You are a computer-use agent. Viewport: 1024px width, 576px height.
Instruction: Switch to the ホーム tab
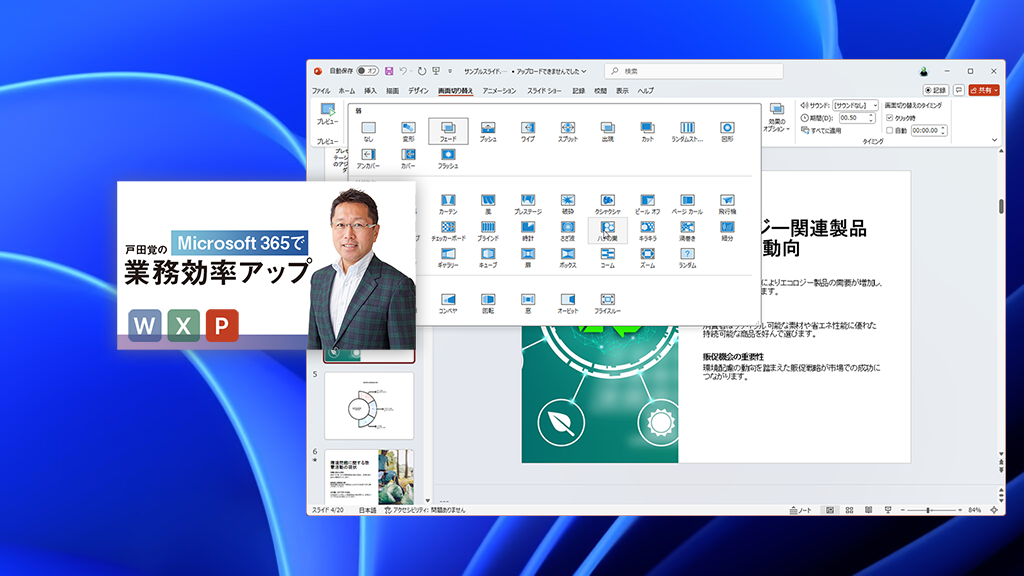pyautogui.click(x=347, y=91)
